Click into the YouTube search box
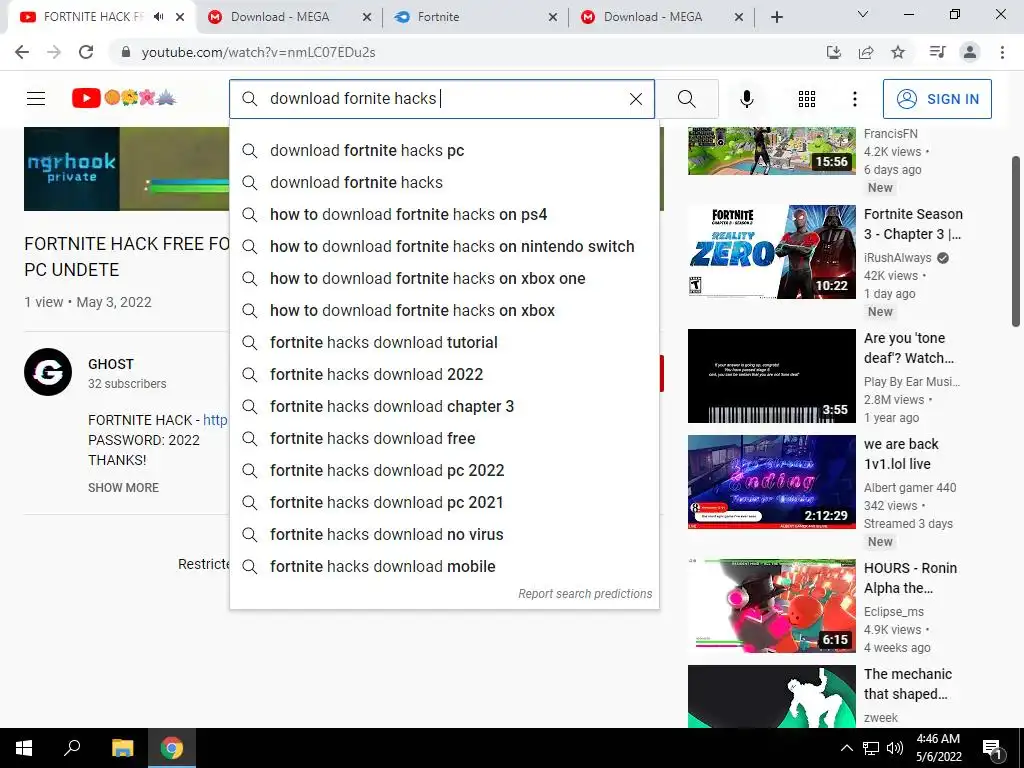This screenshot has width=1024, height=768. pyautogui.click(x=444, y=99)
